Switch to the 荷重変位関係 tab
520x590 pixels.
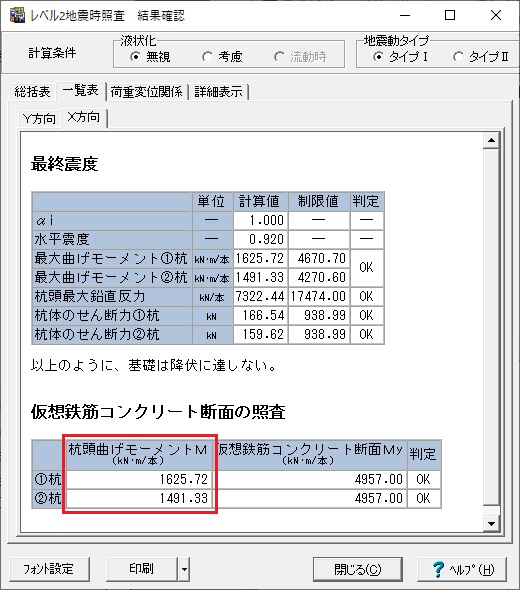[147, 92]
